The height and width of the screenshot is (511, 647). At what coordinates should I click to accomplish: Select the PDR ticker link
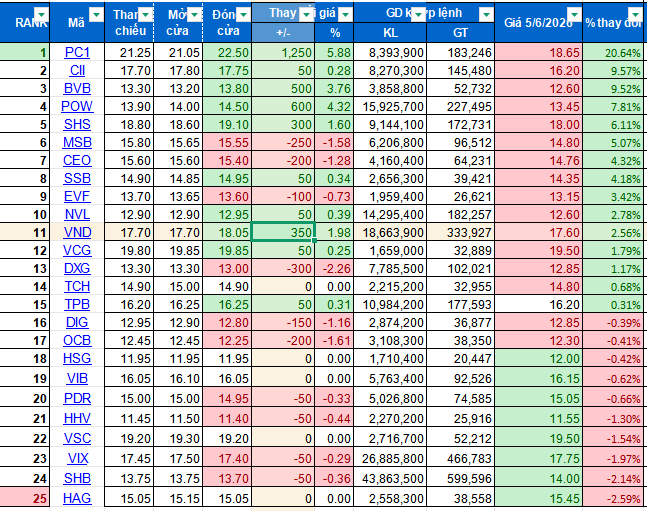pyautogui.click(x=77, y=398)
